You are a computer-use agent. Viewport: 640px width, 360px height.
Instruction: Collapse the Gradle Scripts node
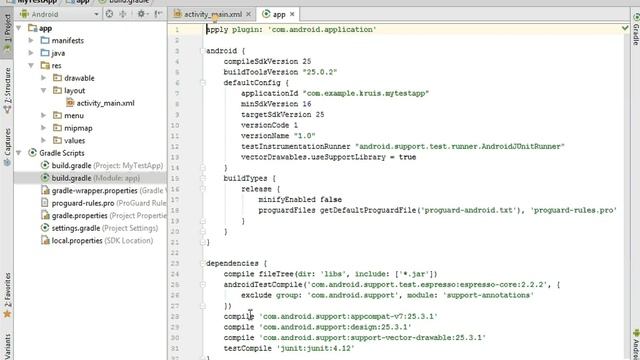[19, 153]
